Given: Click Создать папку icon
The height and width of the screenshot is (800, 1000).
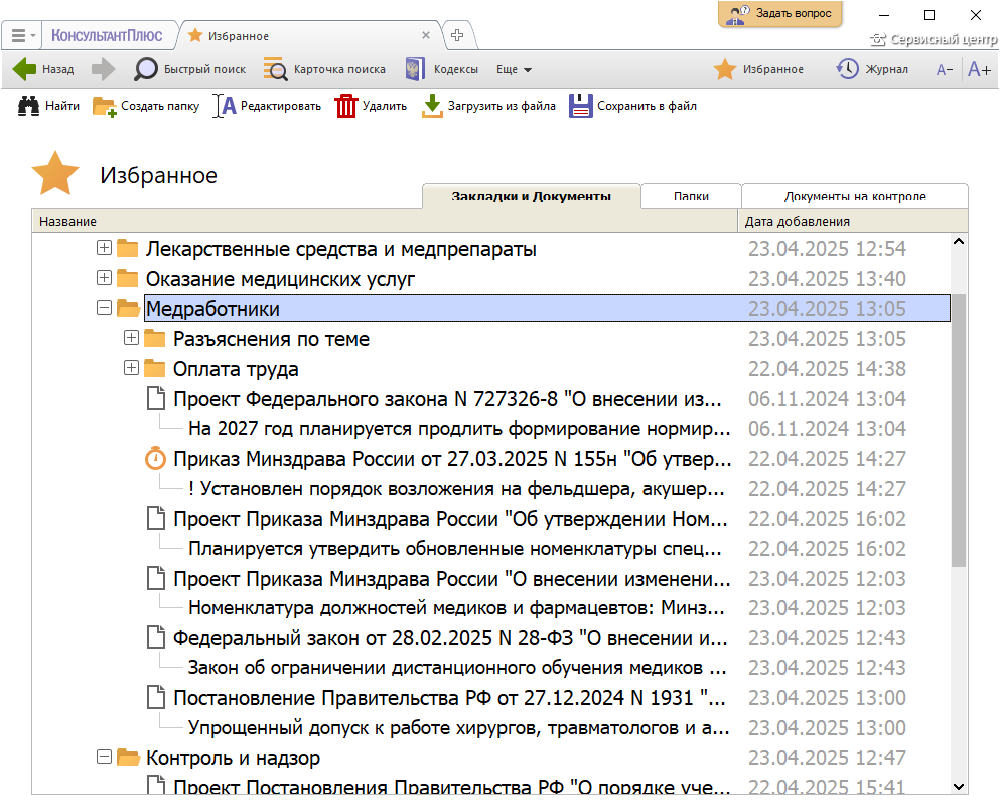Looking at the screenshot, I should pos(105,107).
